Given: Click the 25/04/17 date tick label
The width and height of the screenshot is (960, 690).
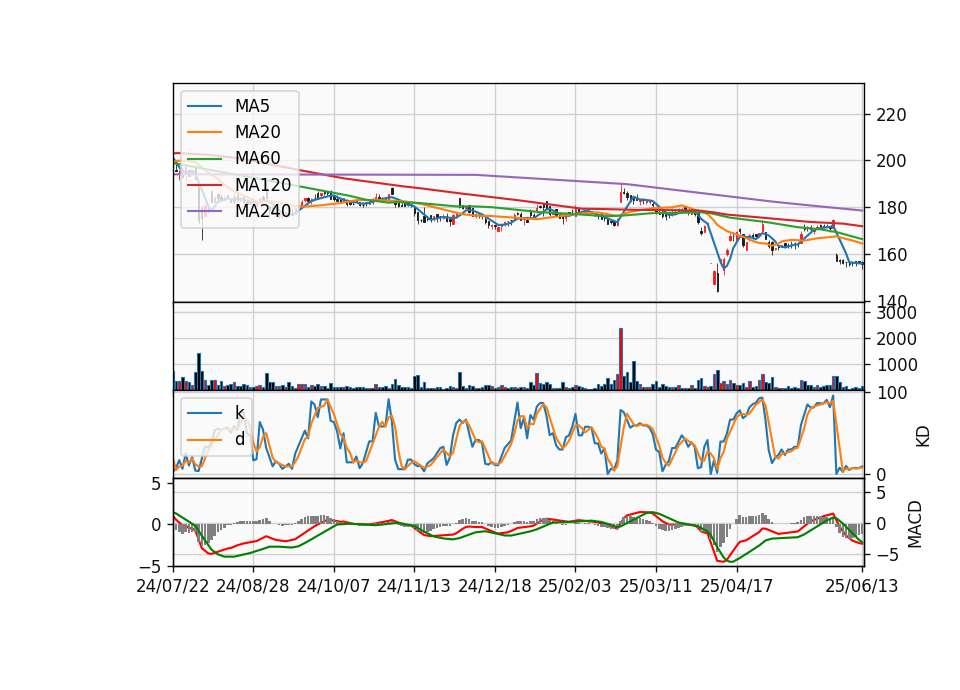Looking at the screenshot, I should click(x=737, y=586).
